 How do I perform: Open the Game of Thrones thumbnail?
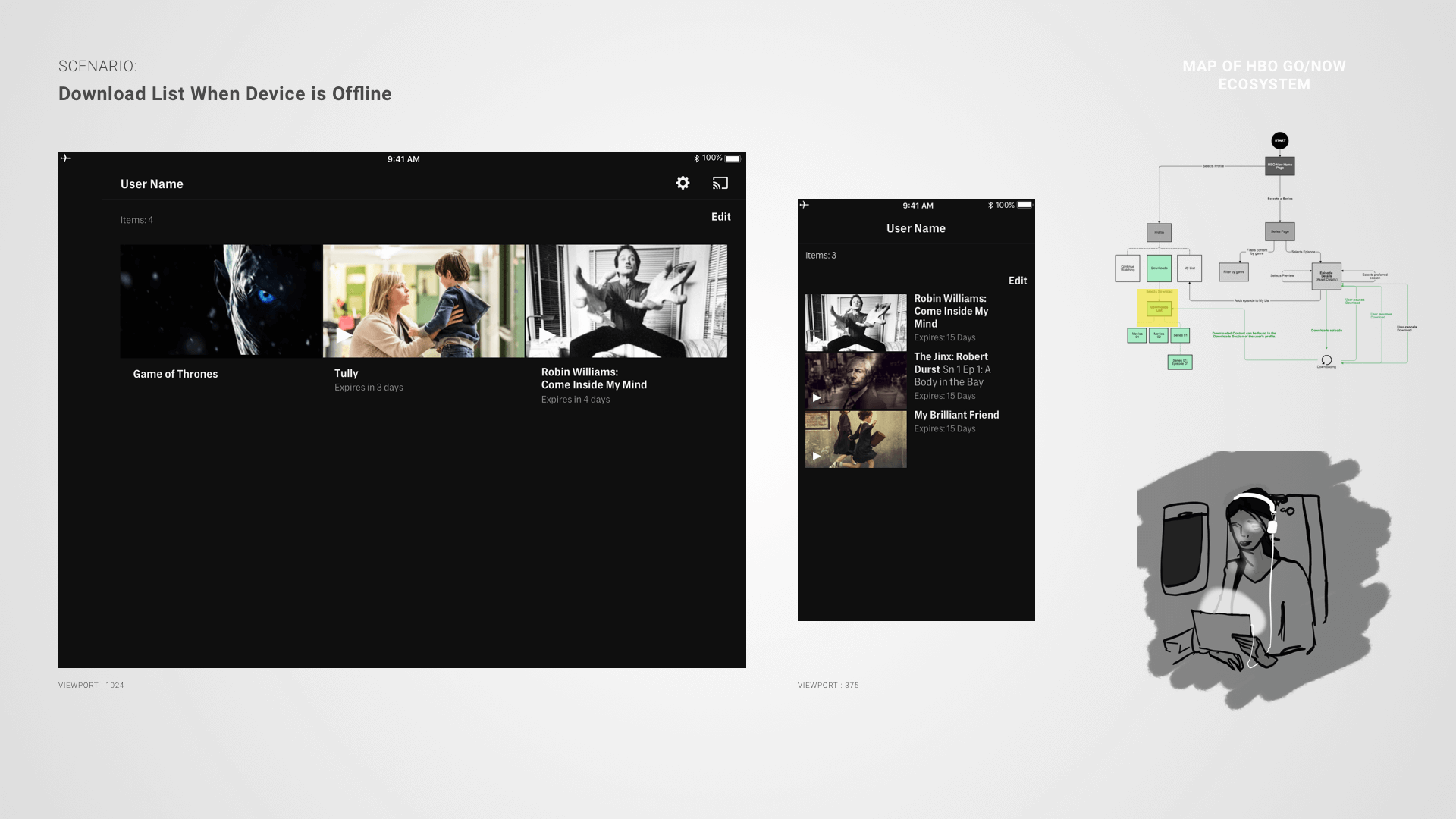click(x=221, y=301)
